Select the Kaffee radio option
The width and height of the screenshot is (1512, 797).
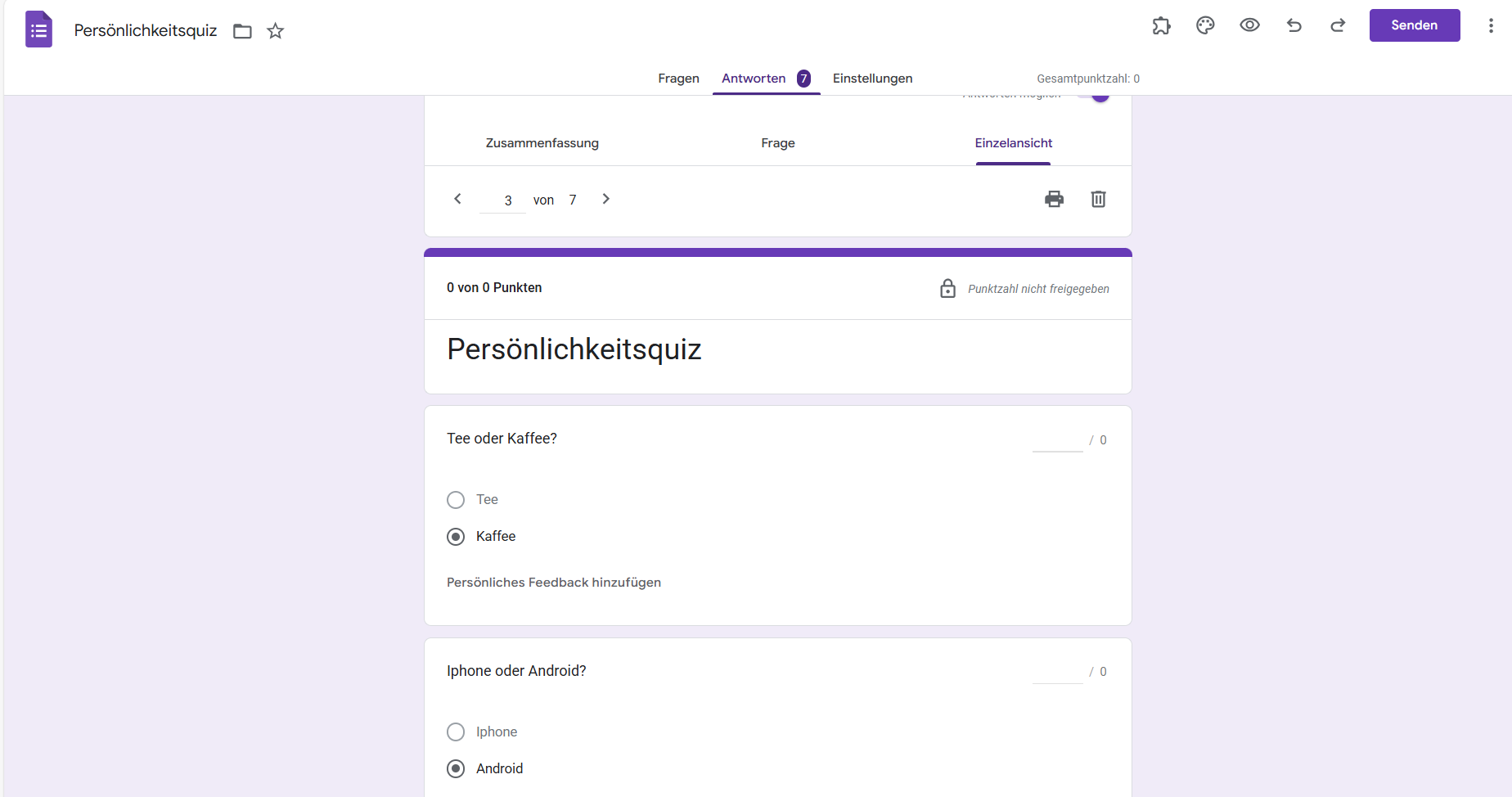(456, 537)
